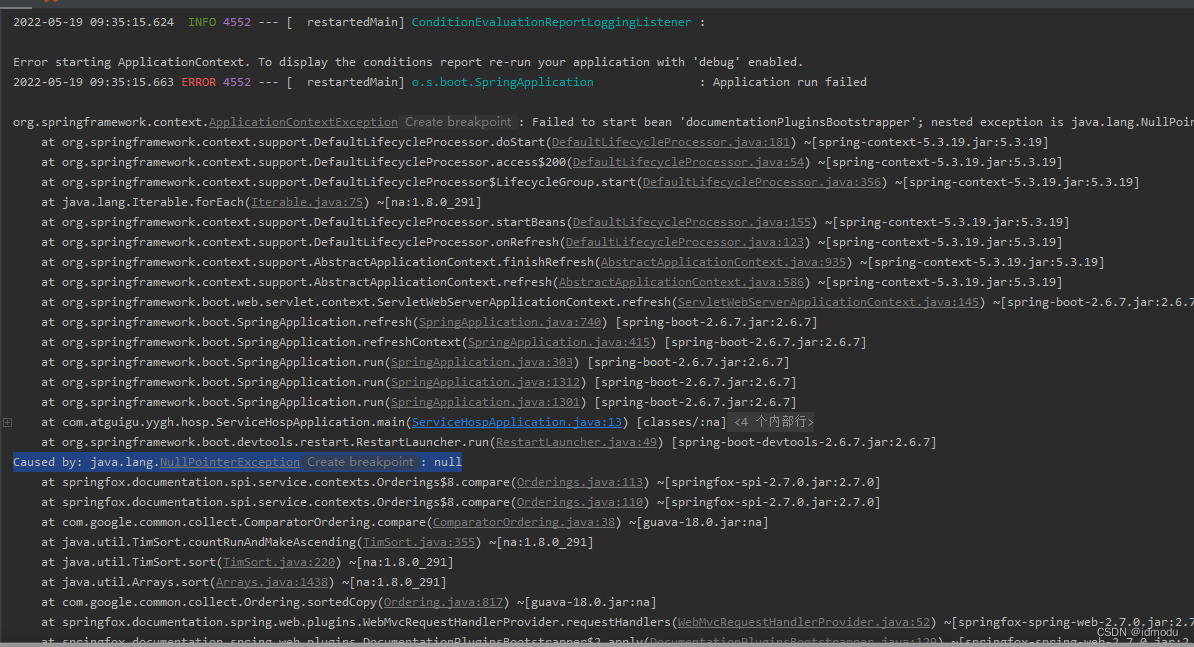Click 'Application run failed' message
This screenshot has width=1194, height=647.
(789, 82)
